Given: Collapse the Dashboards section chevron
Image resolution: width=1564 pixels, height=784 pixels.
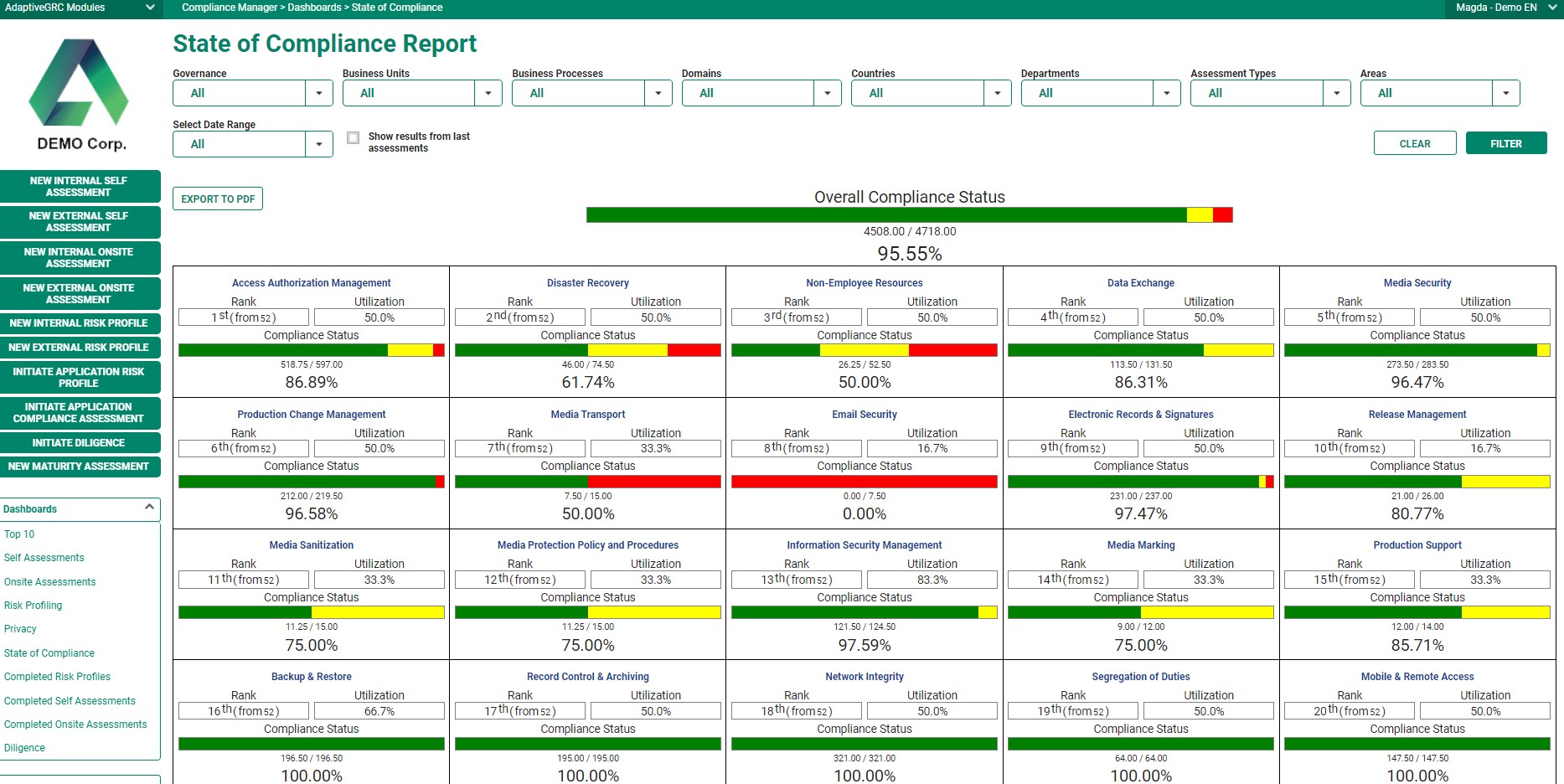Looking at the screenshot, I should [148, 508].
